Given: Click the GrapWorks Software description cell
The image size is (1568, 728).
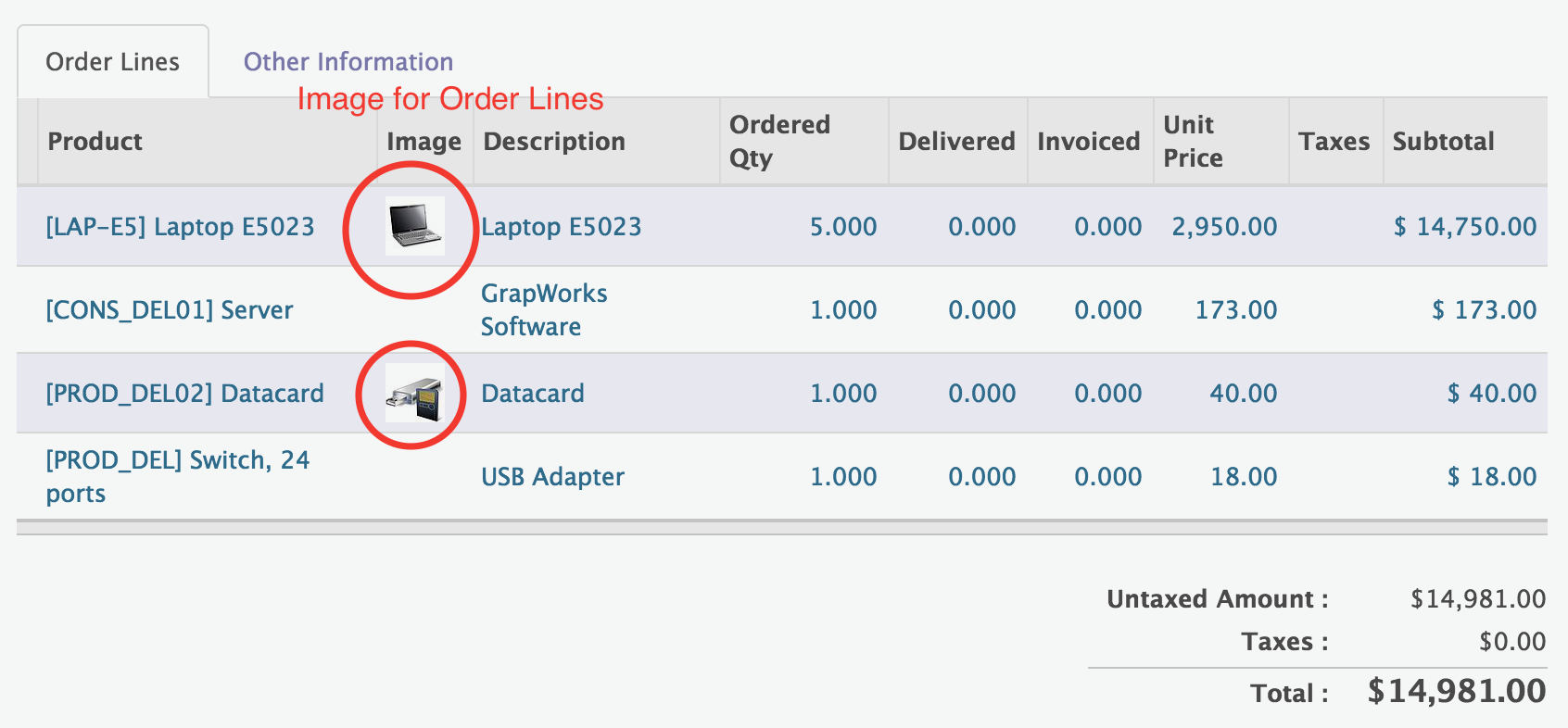Looking at the screenshot, I should (x=543, y=309).
